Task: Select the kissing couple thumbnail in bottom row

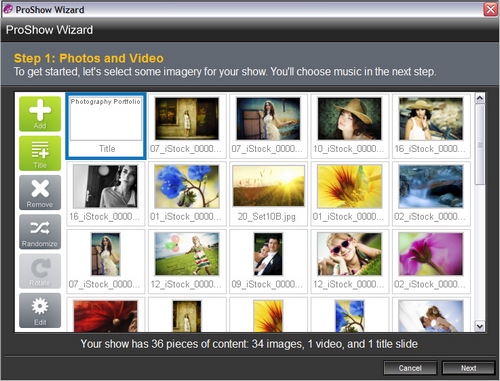Action: [431, 316]
